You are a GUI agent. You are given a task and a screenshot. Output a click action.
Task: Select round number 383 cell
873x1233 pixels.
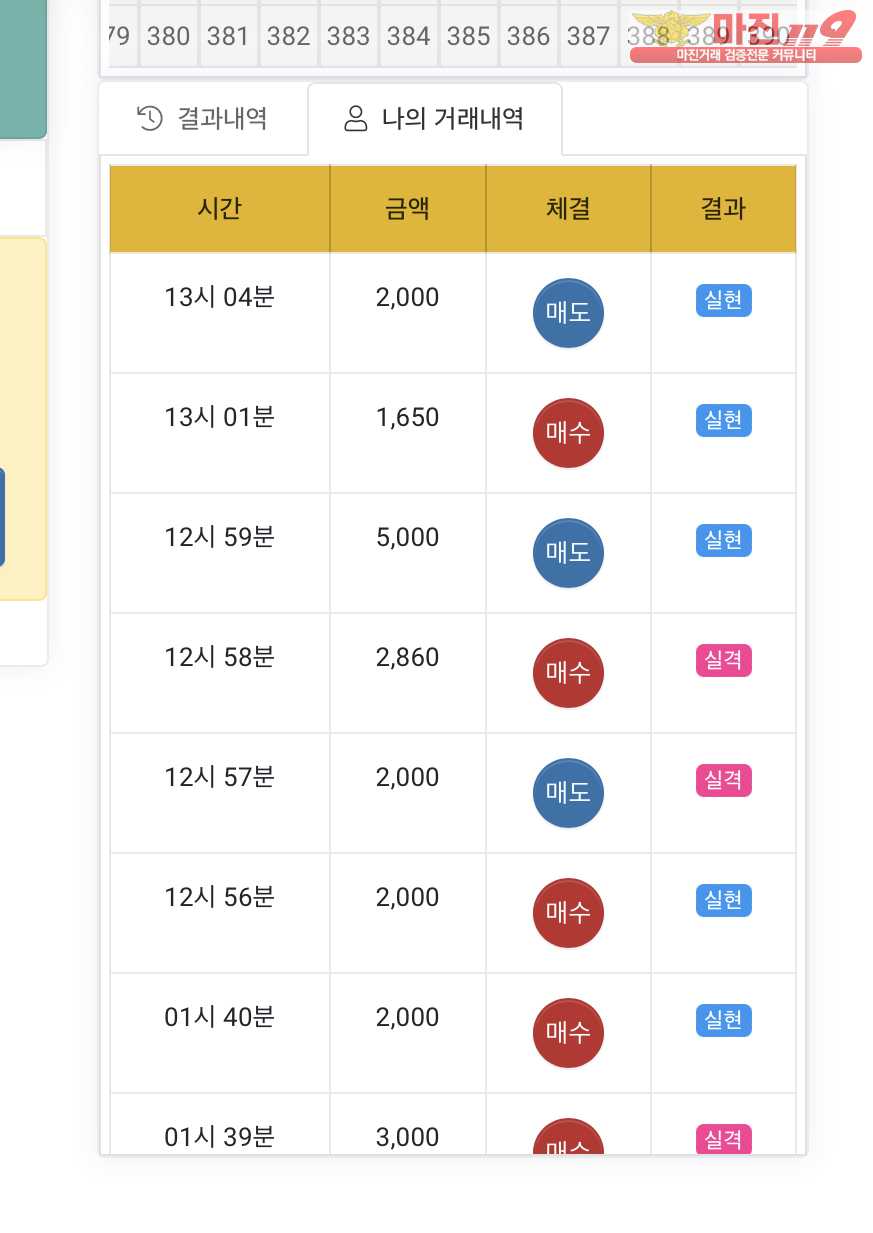pyautogui.click(x=348, y=37)
